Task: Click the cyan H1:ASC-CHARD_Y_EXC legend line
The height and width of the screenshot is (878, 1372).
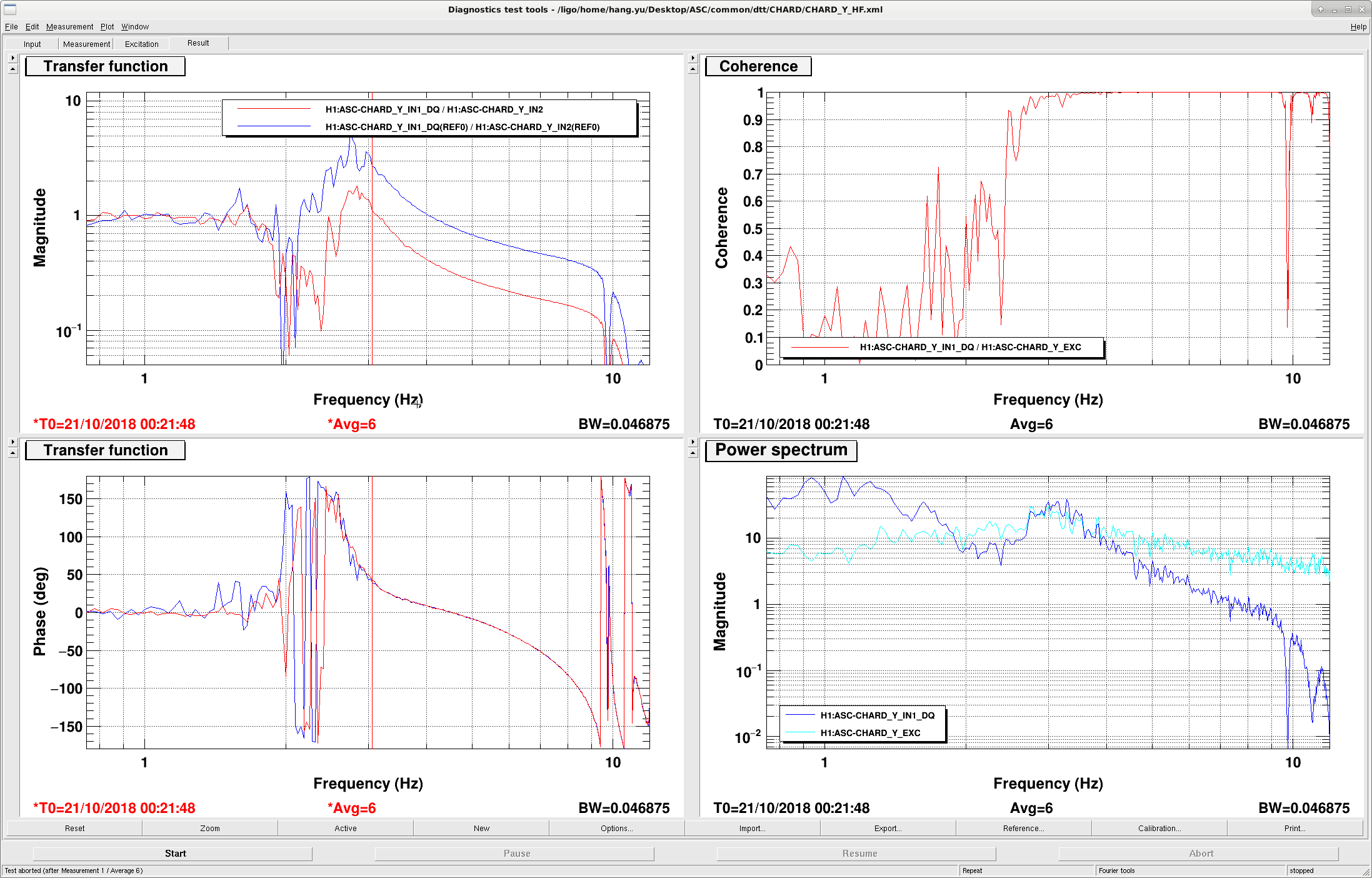Action: point(801,732)
